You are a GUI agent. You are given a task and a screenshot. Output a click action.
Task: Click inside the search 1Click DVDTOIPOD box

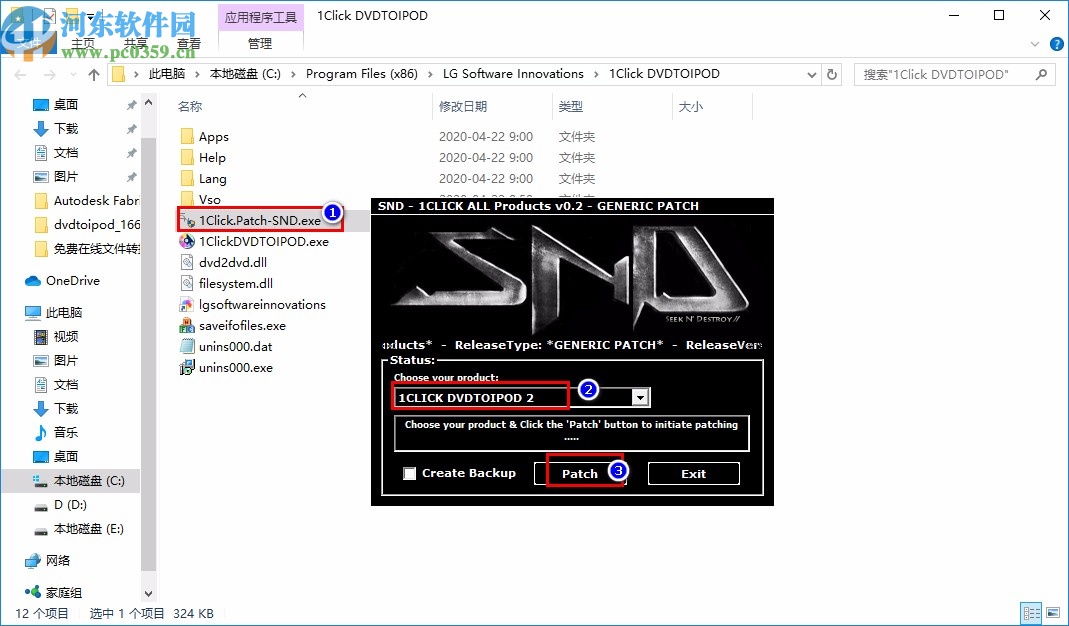(x=950, y=73)
